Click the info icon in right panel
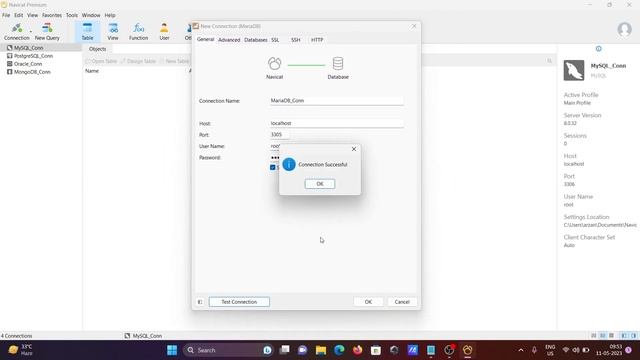640x360 pixels. (598, 49)
